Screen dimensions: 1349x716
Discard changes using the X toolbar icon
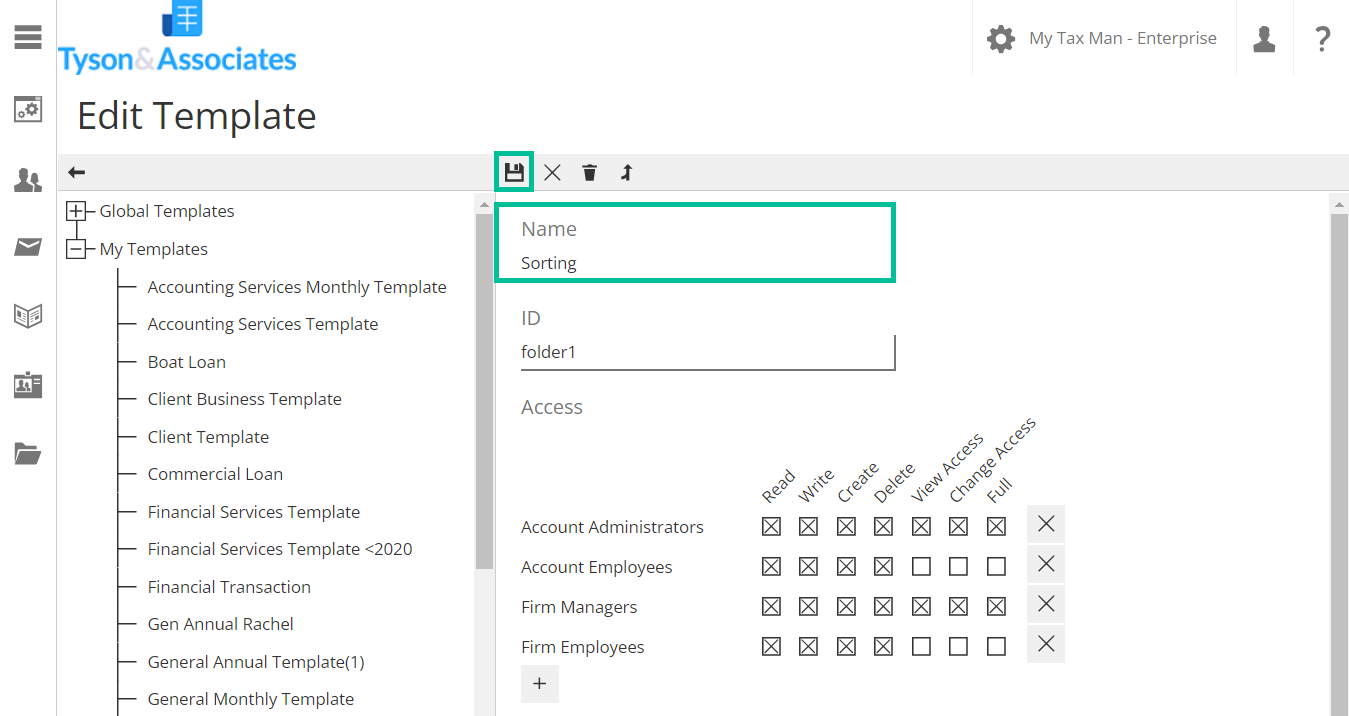552,172
